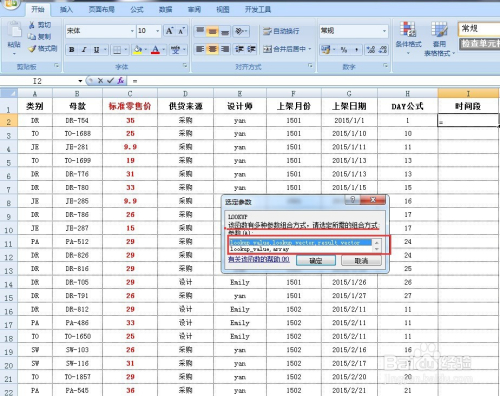The image size is (500, 396).
Task: Click the increase font size icon
Action: (169, 31)
